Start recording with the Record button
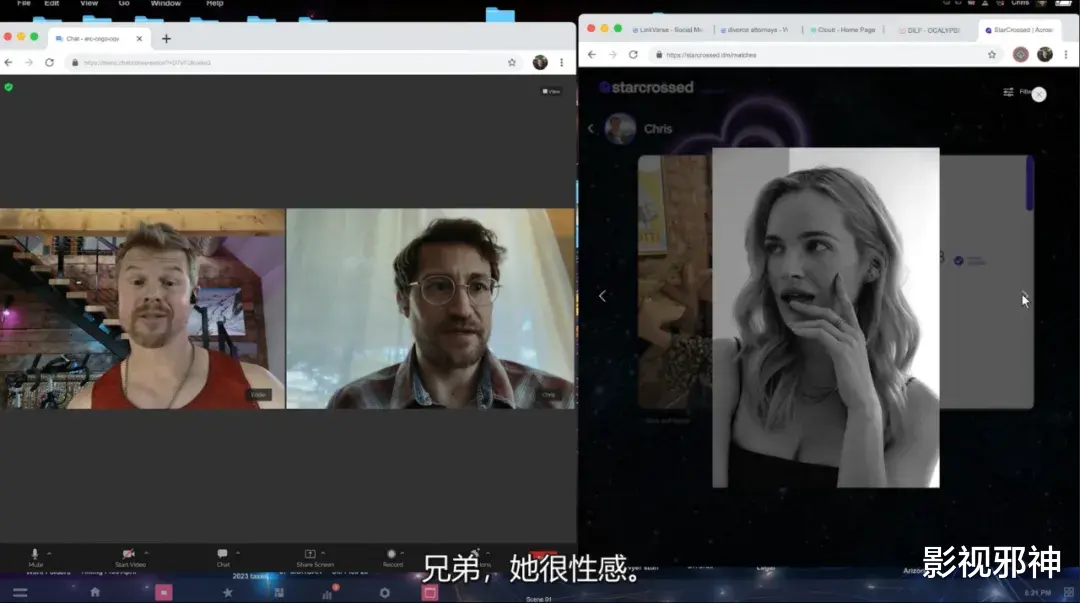 pyautogui.click(x=392, y=558)
